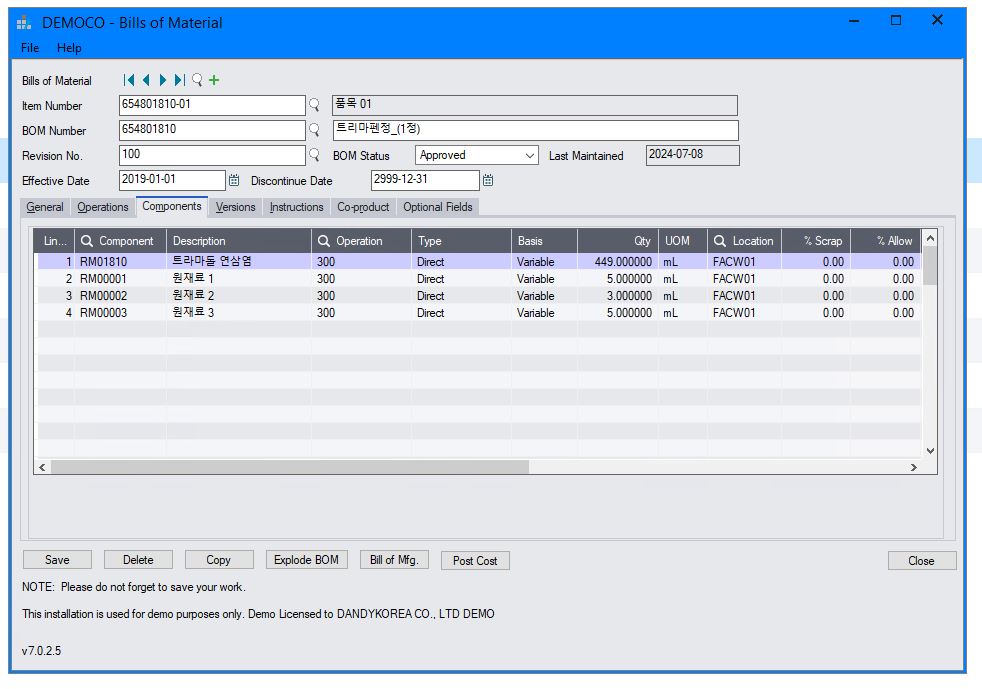Click the DEMOCO application icon in title bar
The image size is (982, 689).
pyautogui.click(x=24, y=23)
